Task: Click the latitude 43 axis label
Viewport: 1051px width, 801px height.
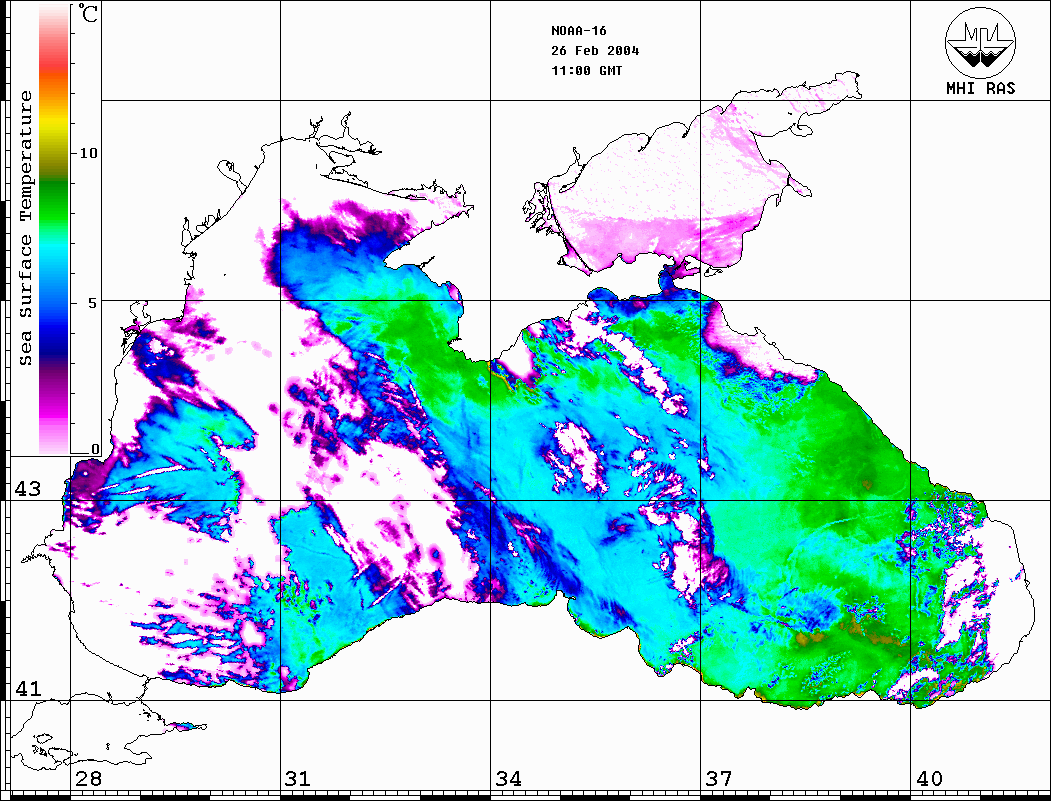Action: click(x=26, y=489)
